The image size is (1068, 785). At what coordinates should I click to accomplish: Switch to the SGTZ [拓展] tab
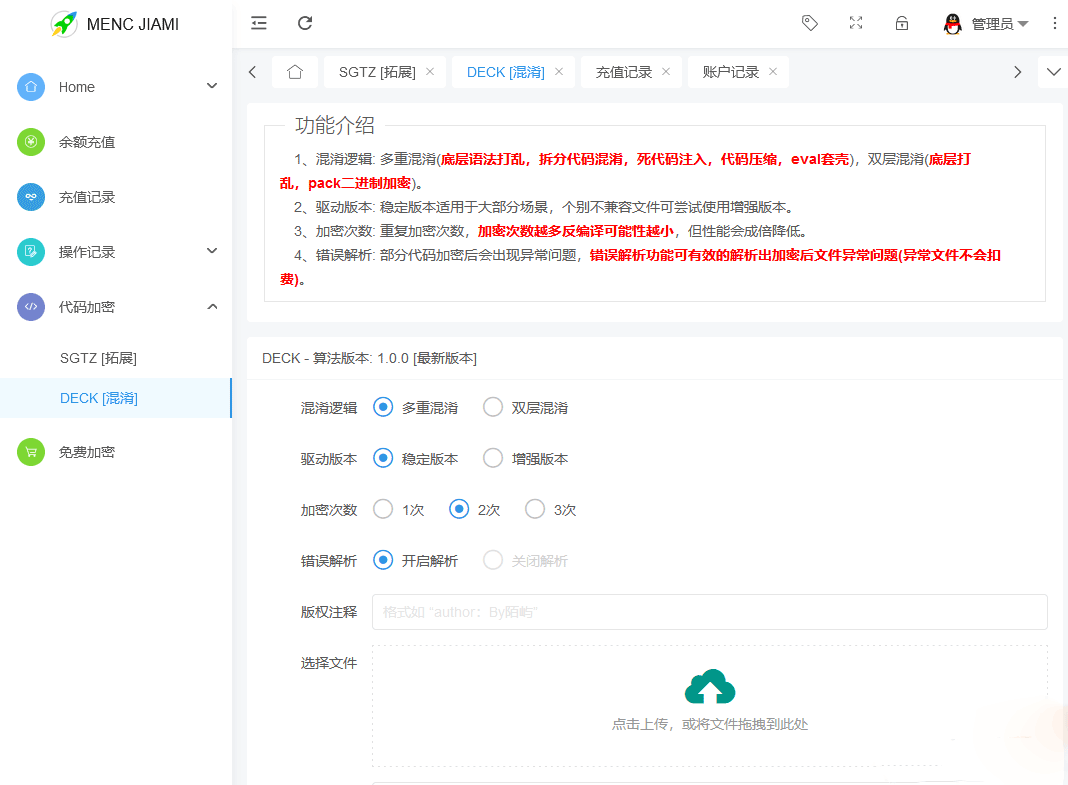point(377,72)
